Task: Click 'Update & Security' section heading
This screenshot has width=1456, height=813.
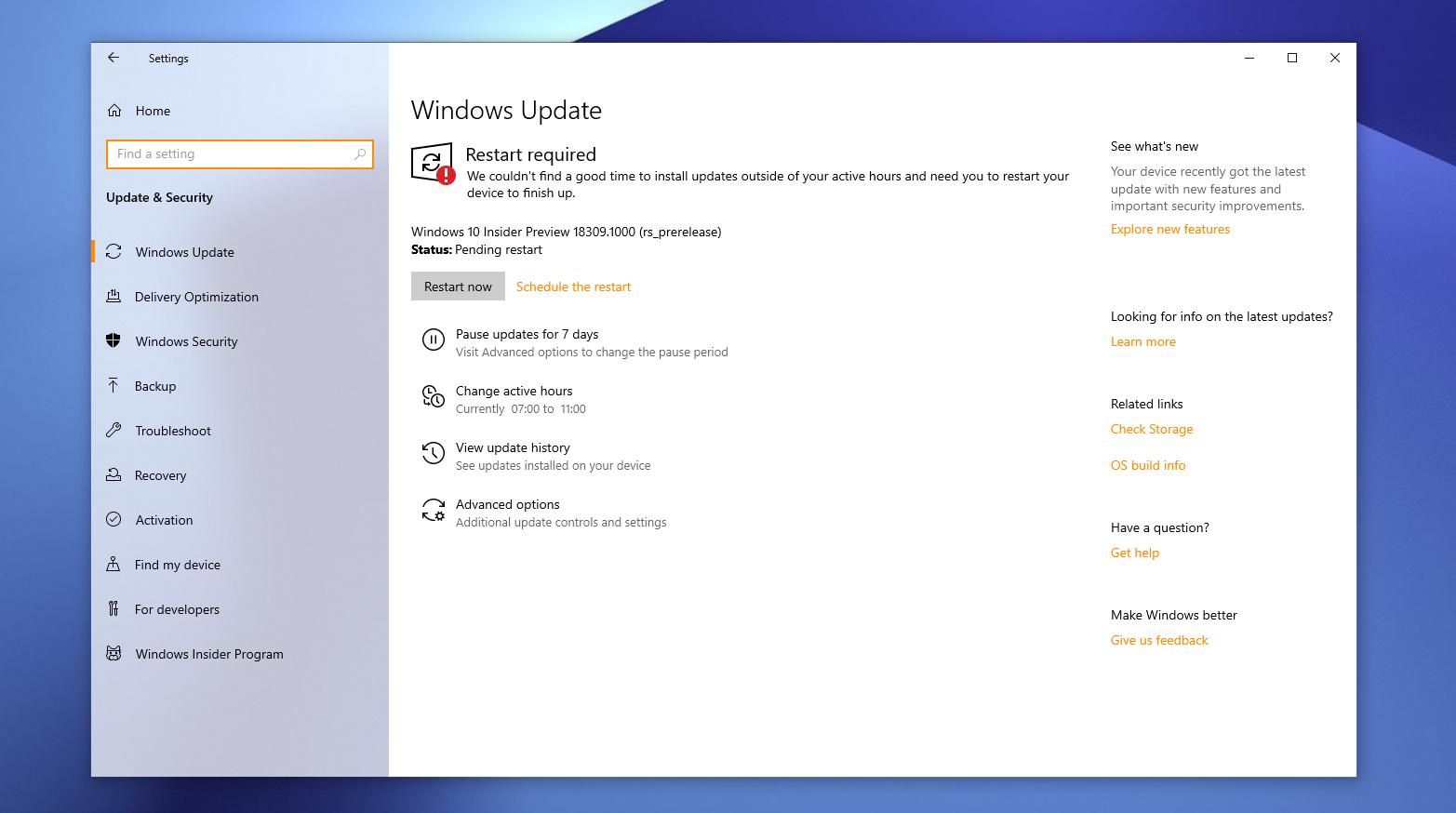Action: tap(159, 197)
